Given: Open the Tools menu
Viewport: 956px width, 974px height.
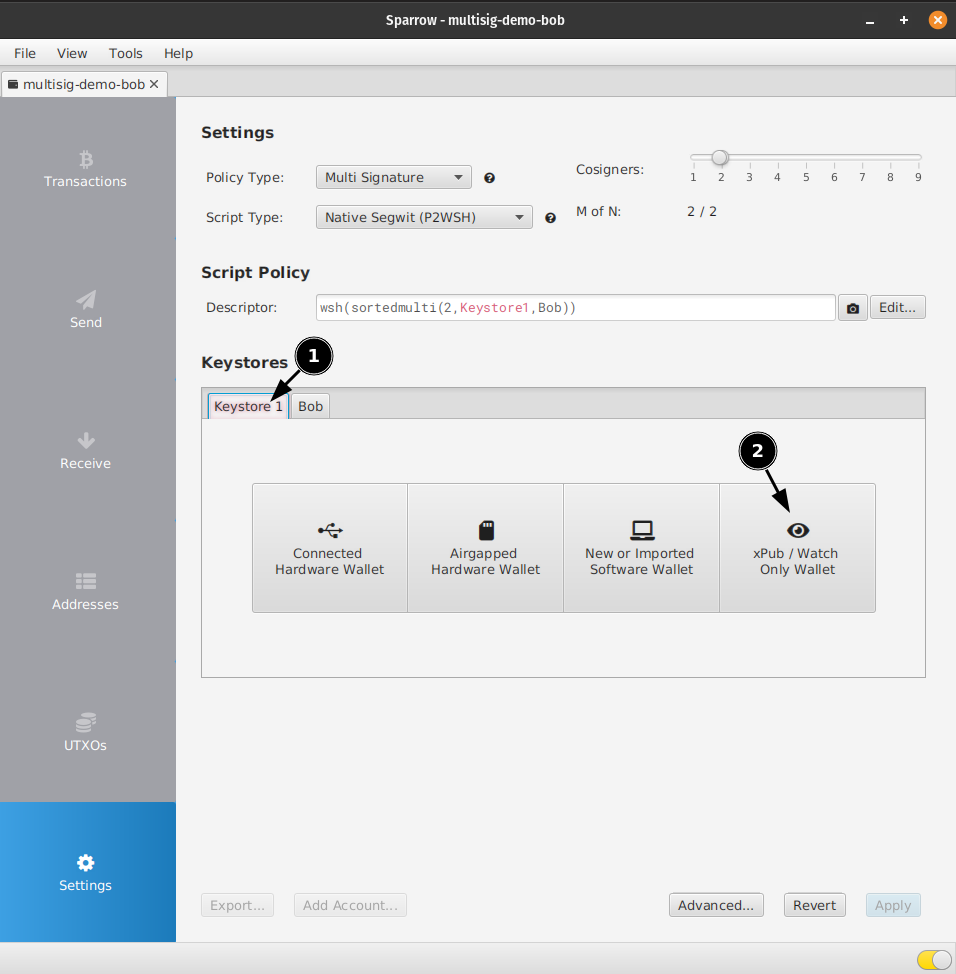Looking at the screenshot, I should [125, 53].
